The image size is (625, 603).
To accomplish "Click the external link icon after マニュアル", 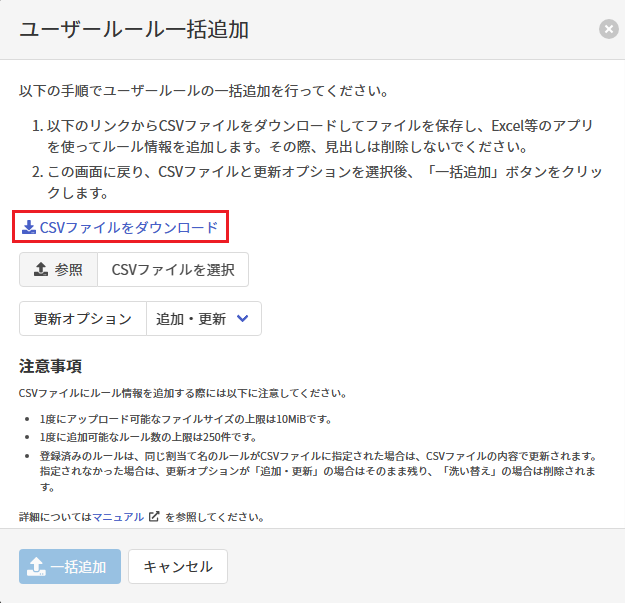I will (153, 517).
